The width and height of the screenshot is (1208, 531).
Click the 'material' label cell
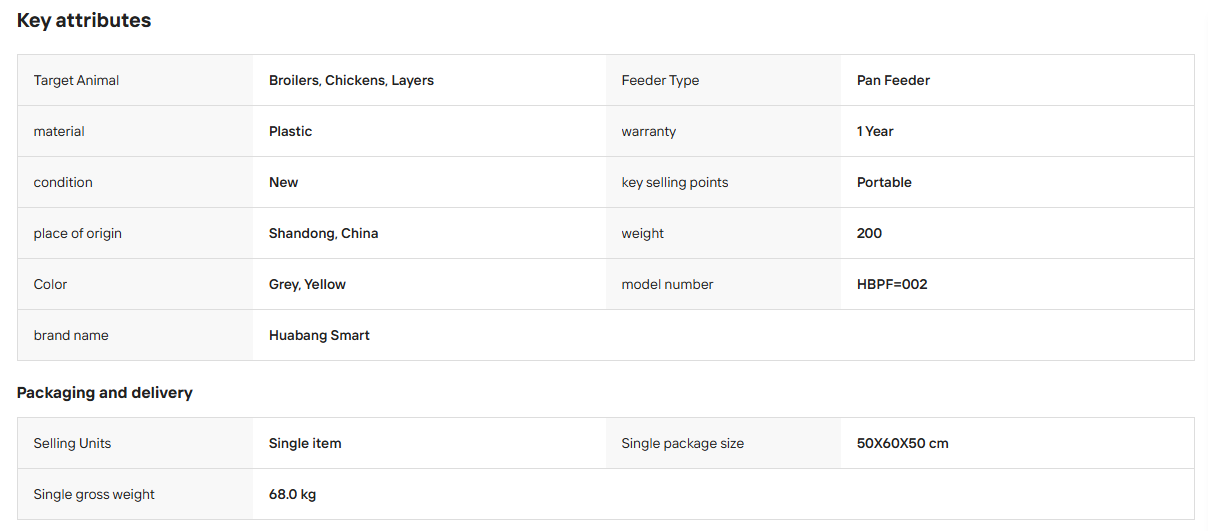[135, 131]
